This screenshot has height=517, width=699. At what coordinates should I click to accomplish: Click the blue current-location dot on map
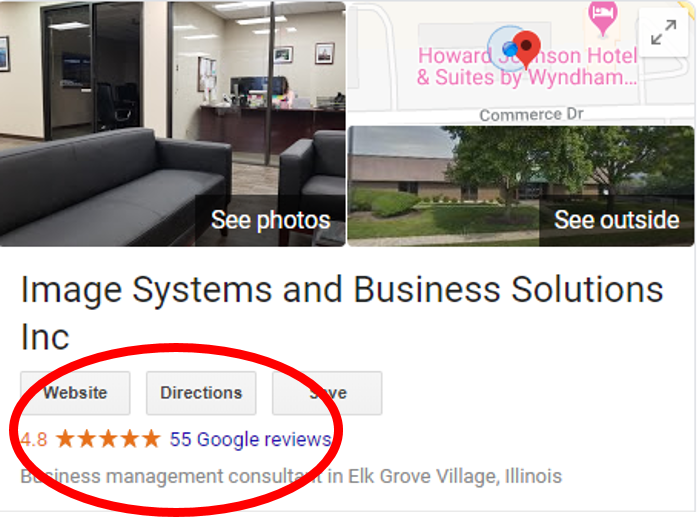click(510, 48)
